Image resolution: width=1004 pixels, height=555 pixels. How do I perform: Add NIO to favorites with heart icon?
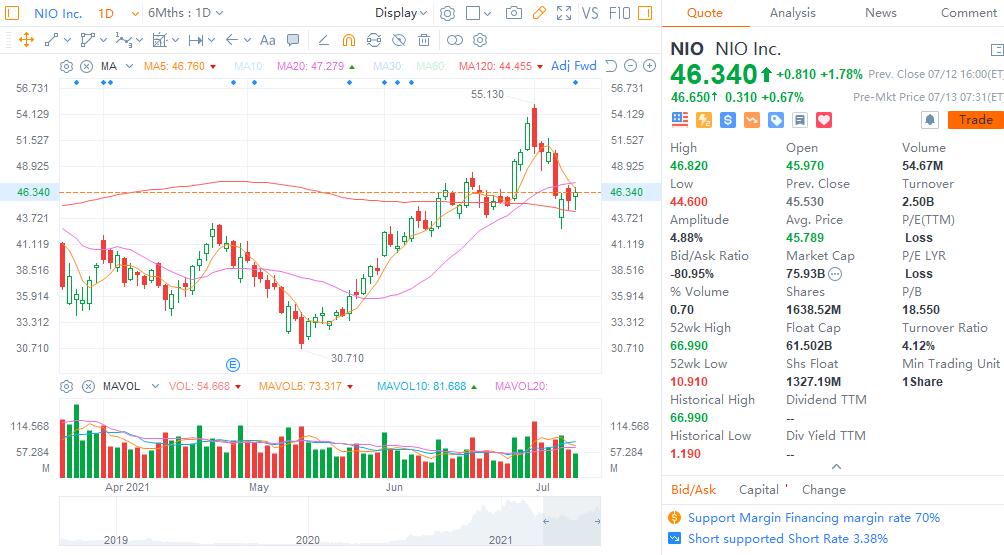point(824,120)
